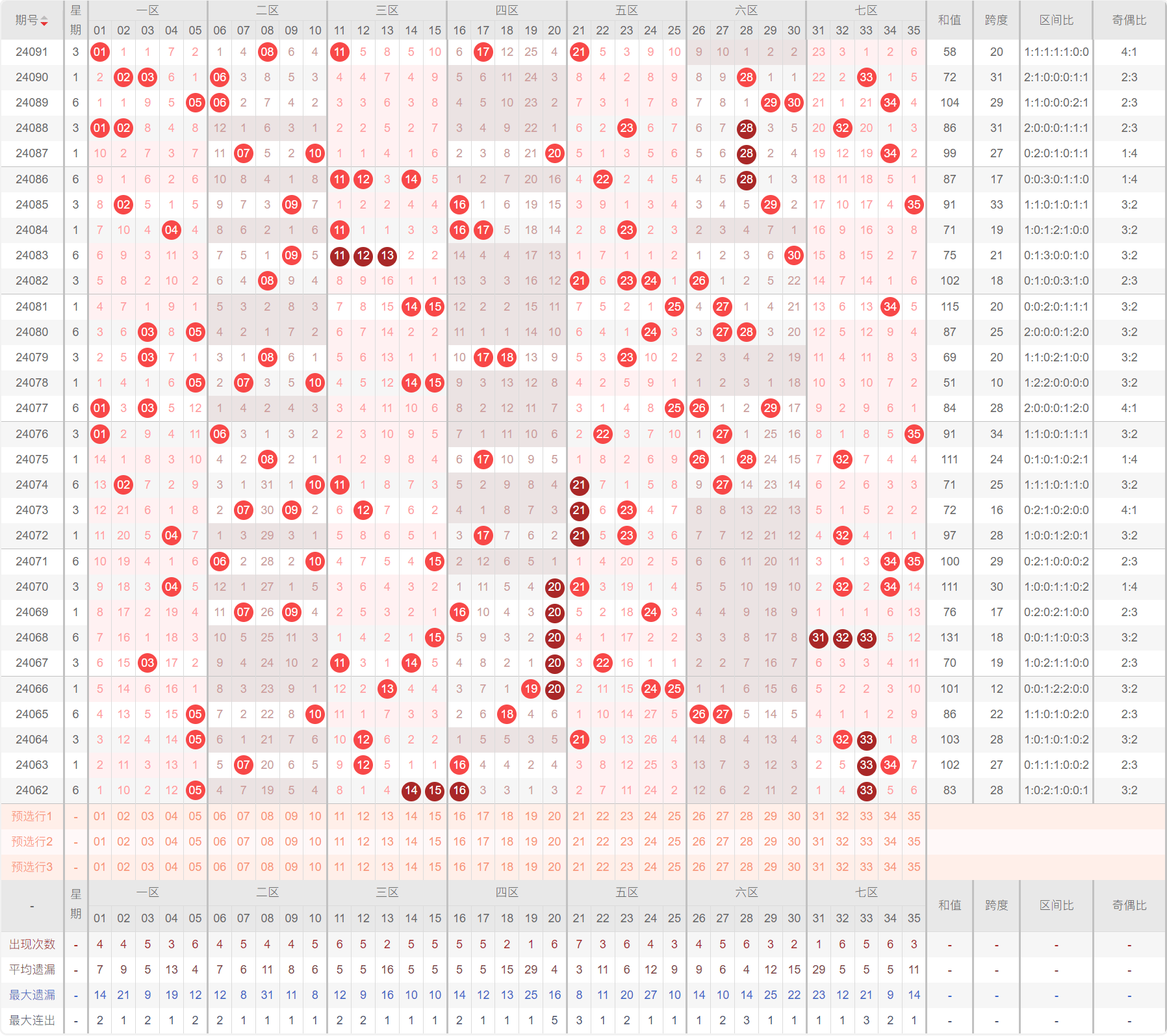Image resolution: width=1167 pixels, height=1036 pixels.
Task: Click red ball 18 in issue 24079
Action: [x=507, y=357]
